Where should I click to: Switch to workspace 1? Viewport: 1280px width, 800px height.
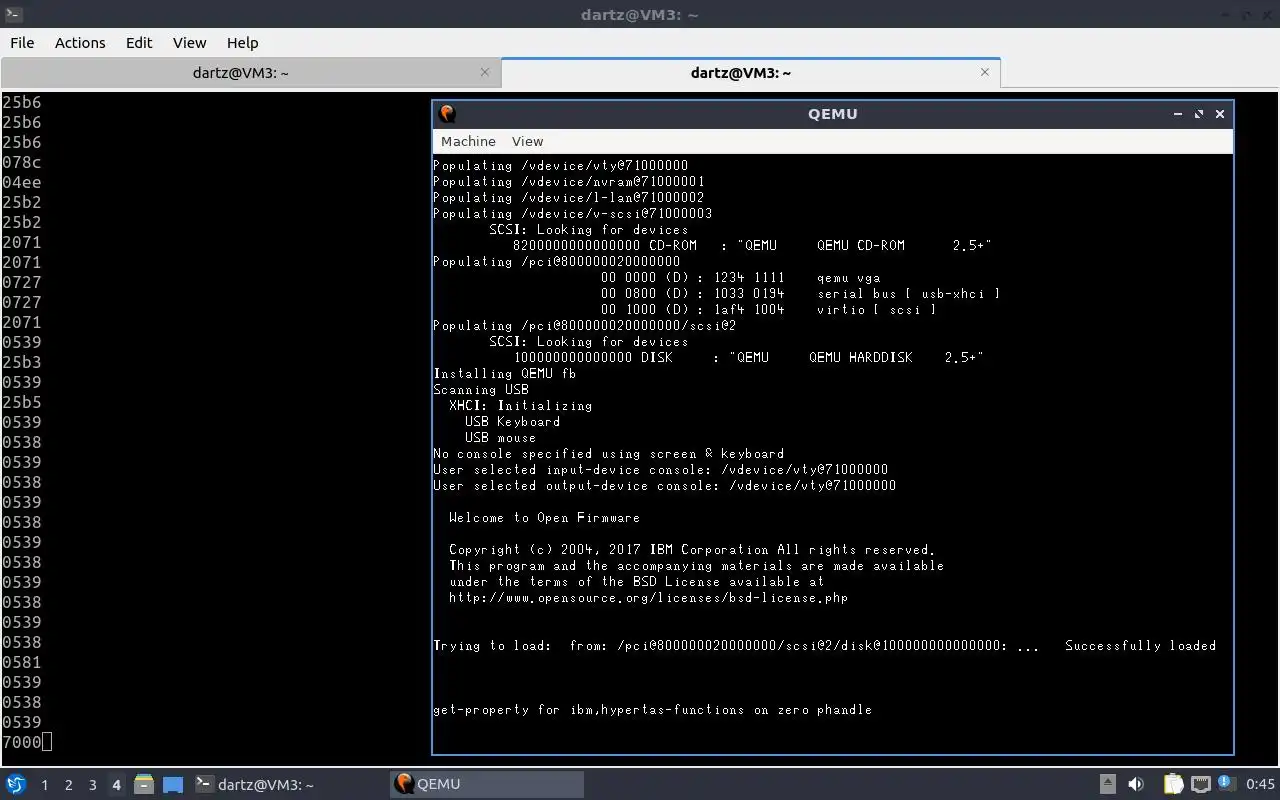tap(44, 785)
